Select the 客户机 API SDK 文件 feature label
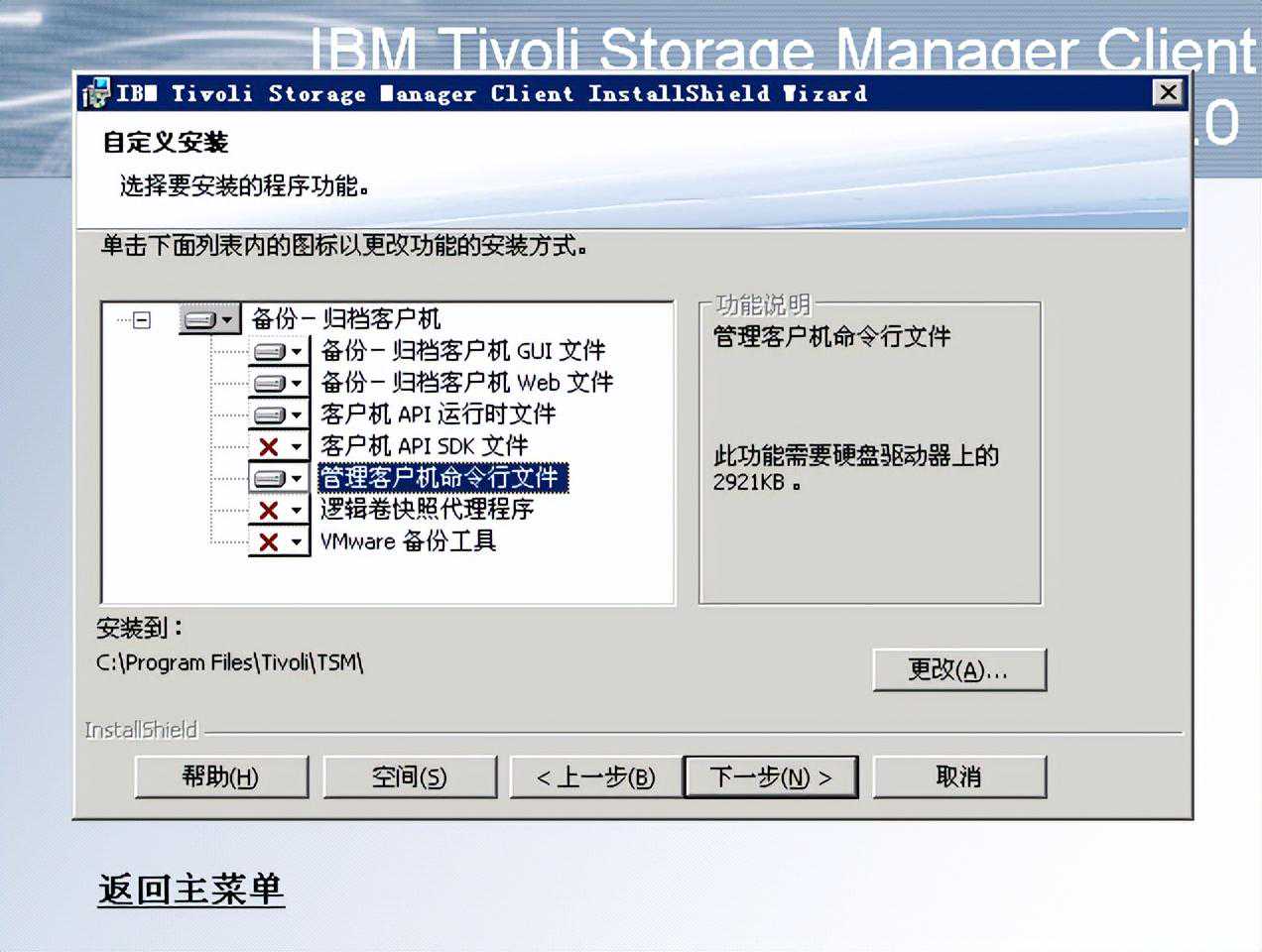 coord(424,446)
